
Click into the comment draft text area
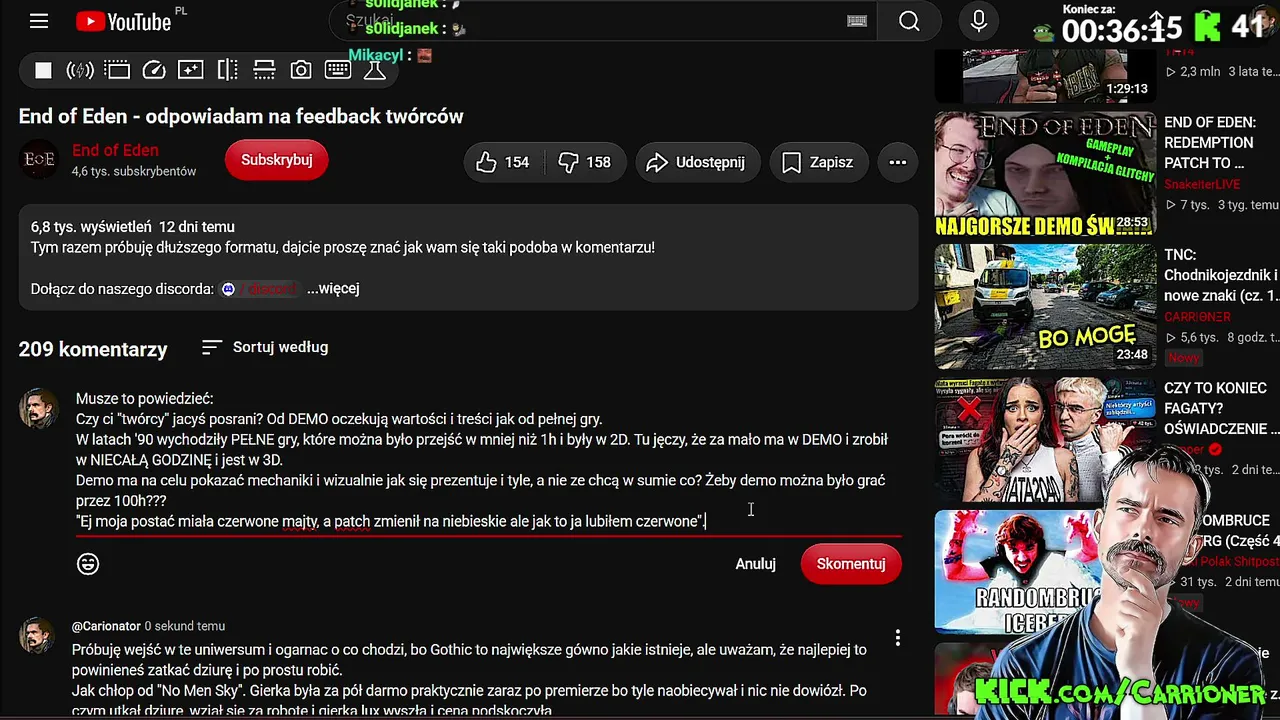pyautogui.click(x=488, y=460)
